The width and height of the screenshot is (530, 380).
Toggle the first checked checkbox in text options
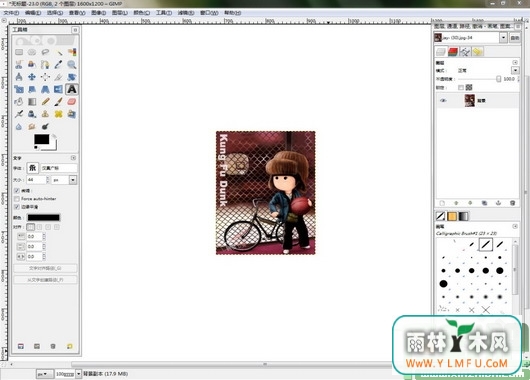pos(17,191)
